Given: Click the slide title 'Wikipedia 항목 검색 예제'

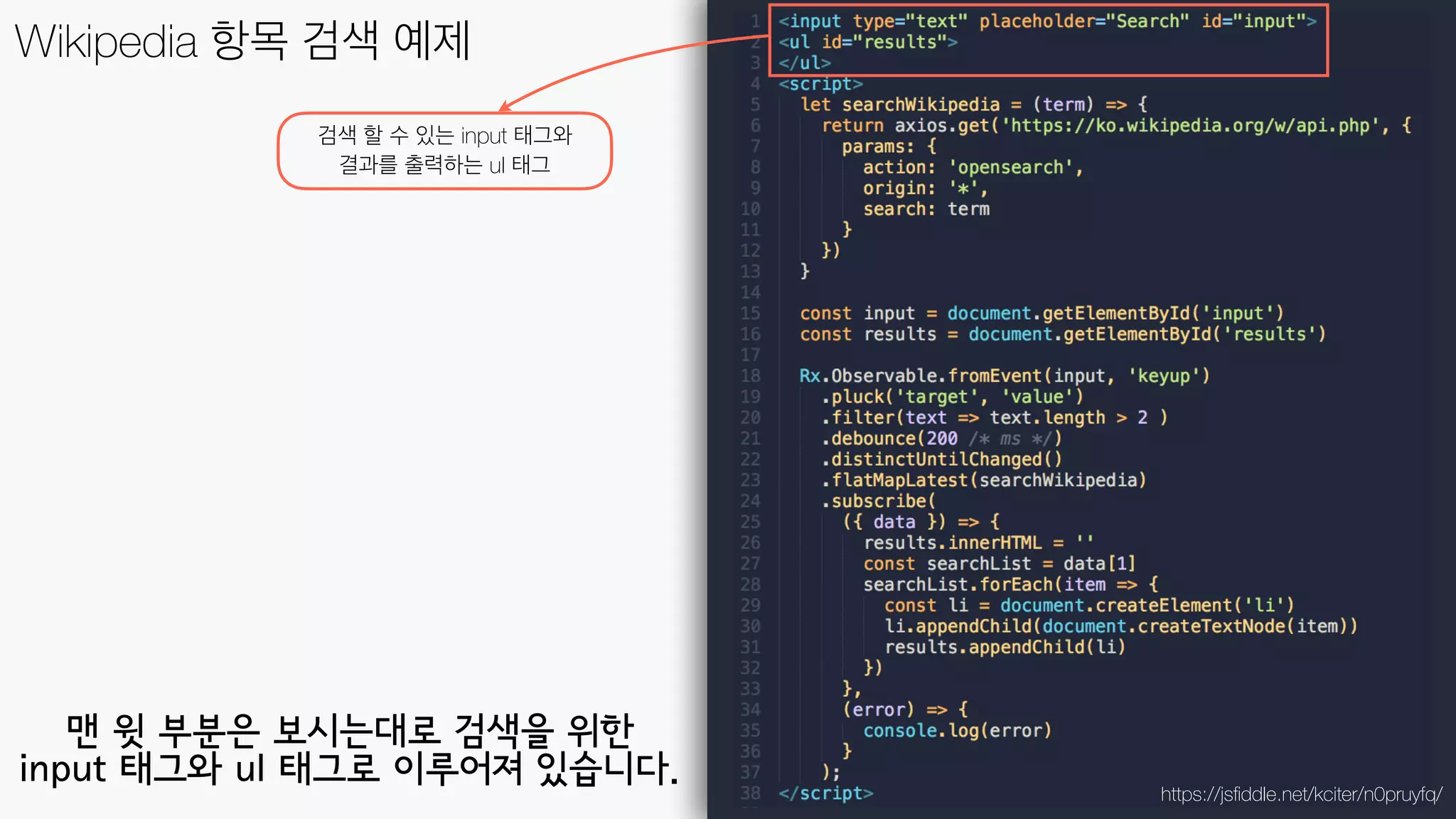Looking at the screenshot, I should [x=242, y=41].
